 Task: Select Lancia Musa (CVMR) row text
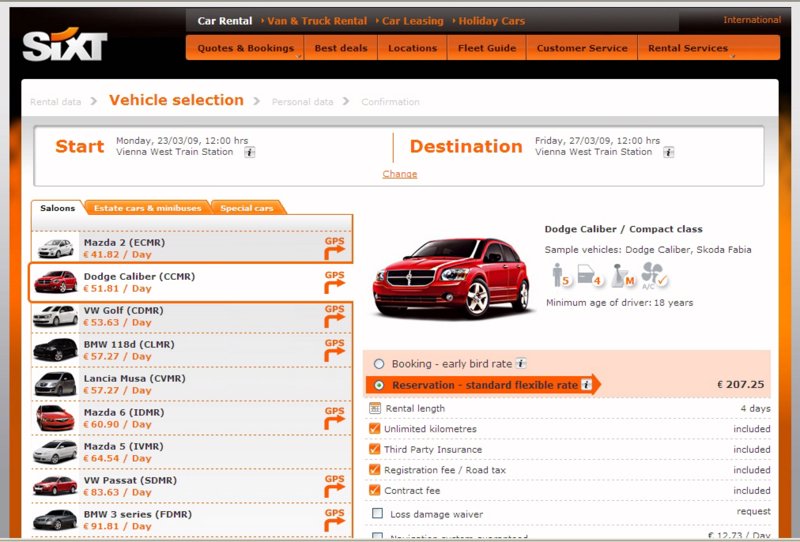tap(135, 378)
